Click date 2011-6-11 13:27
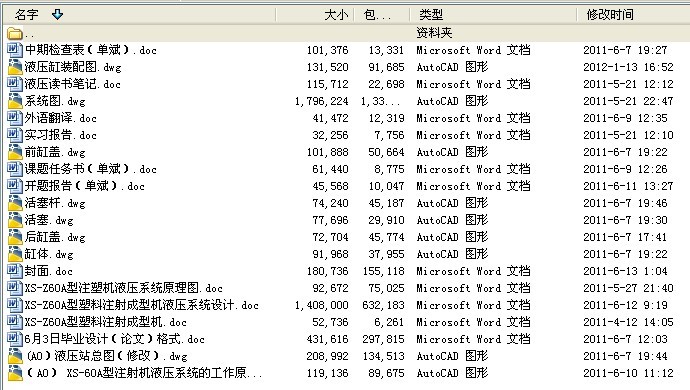Image resolution: width=690 pixels, height=390 pixels. click(628, 186)
